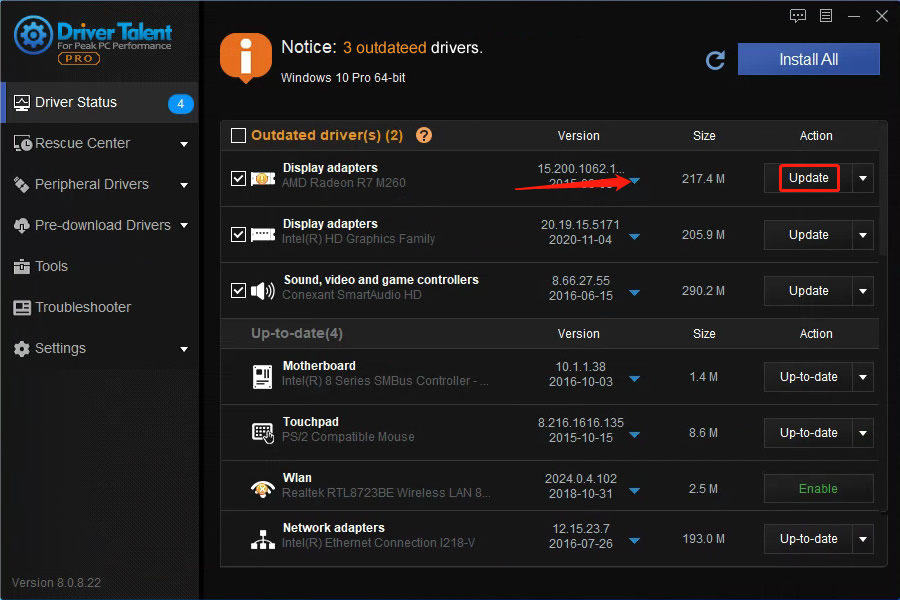
Task: Expand version list for Wlan 2024.0.4.102
Action: click(x=634, y=491)
